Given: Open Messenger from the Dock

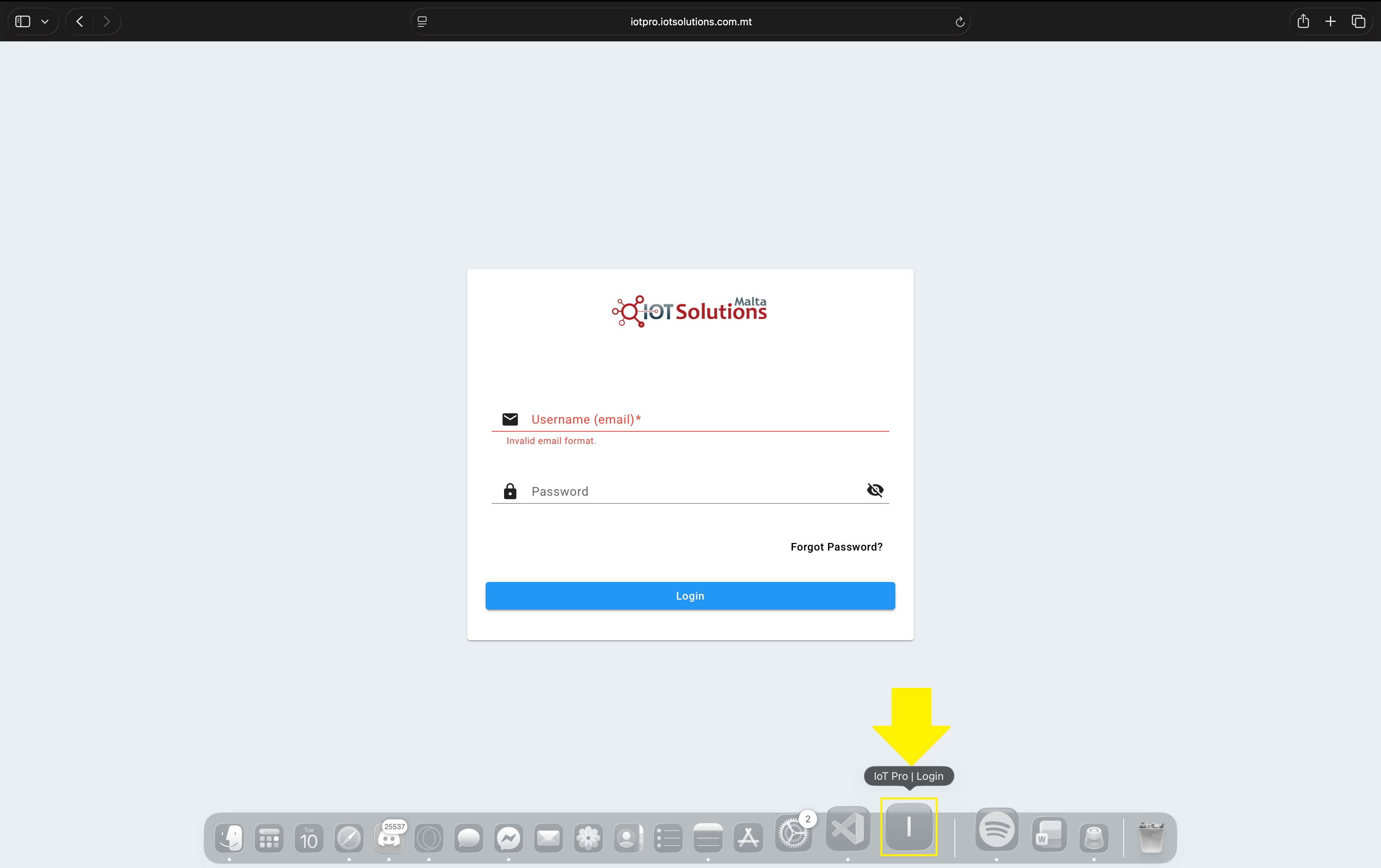Looking at the screenshot, I should tap(509, 838).
